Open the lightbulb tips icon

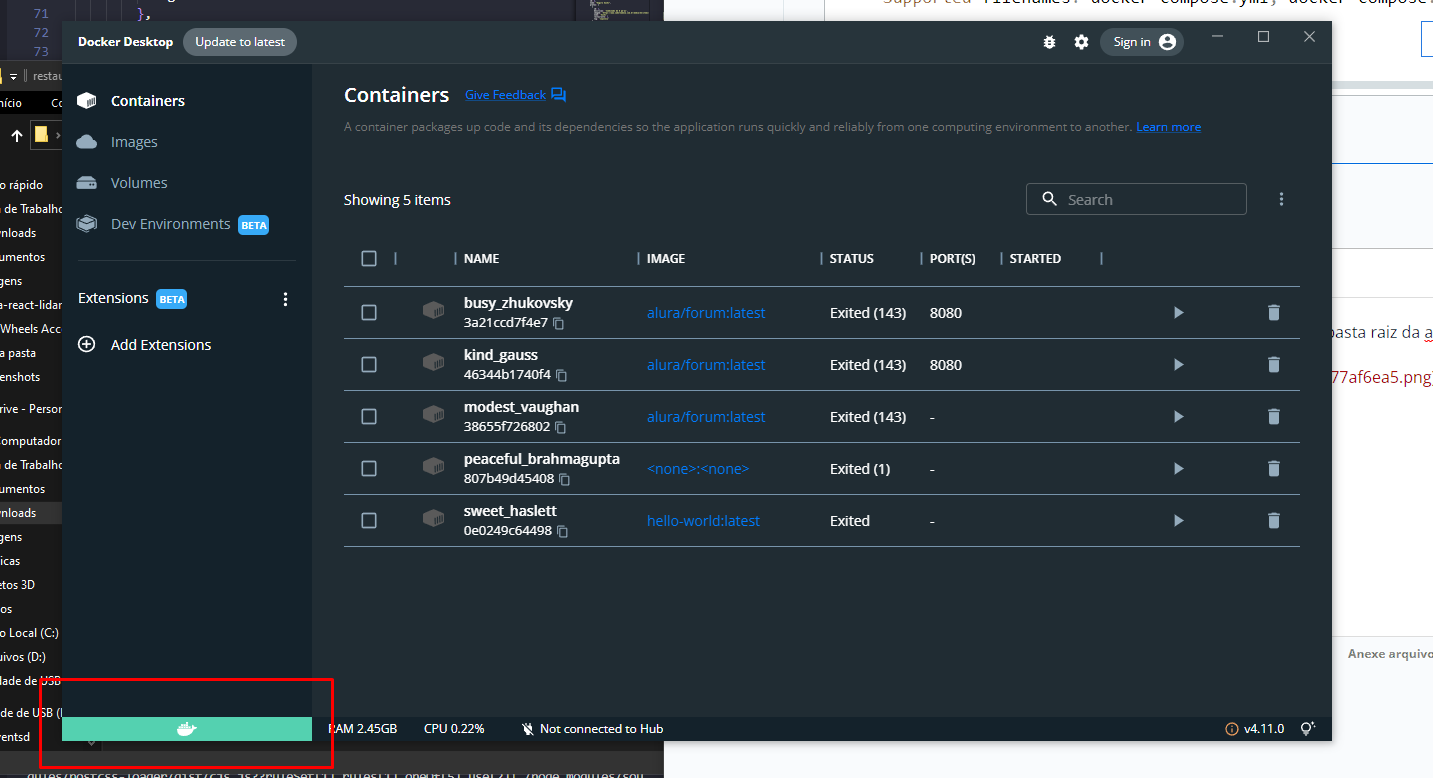pyautogui.click(x=1306, y=729)
